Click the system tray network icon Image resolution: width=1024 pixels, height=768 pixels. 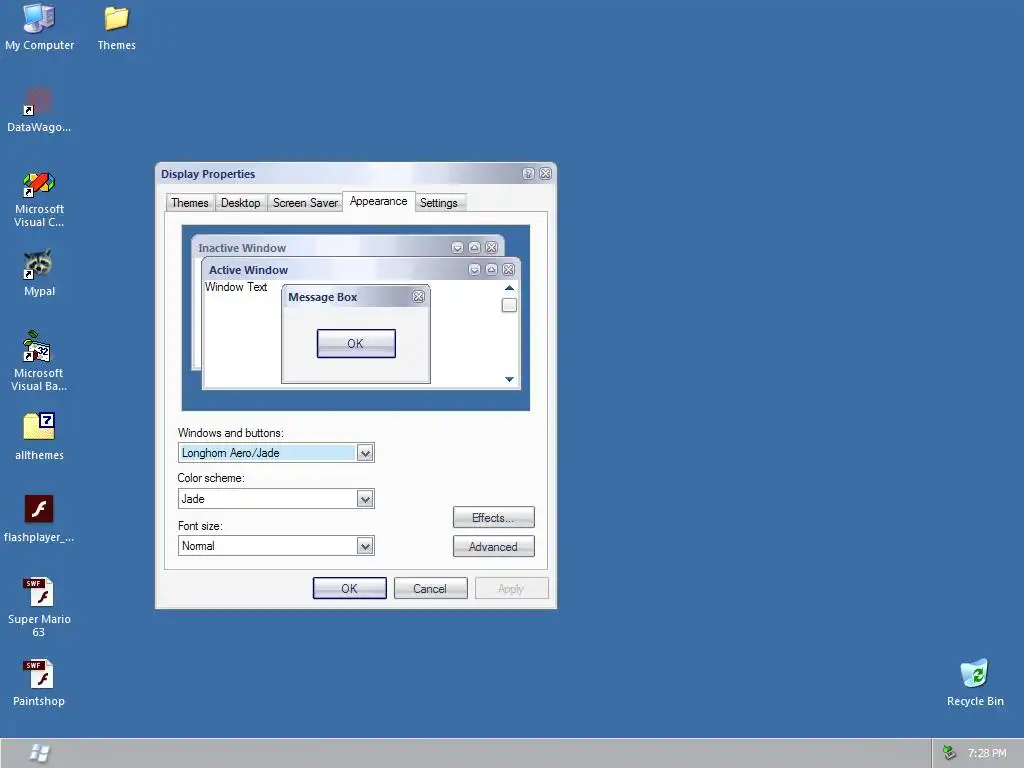(x=950, y=753)
